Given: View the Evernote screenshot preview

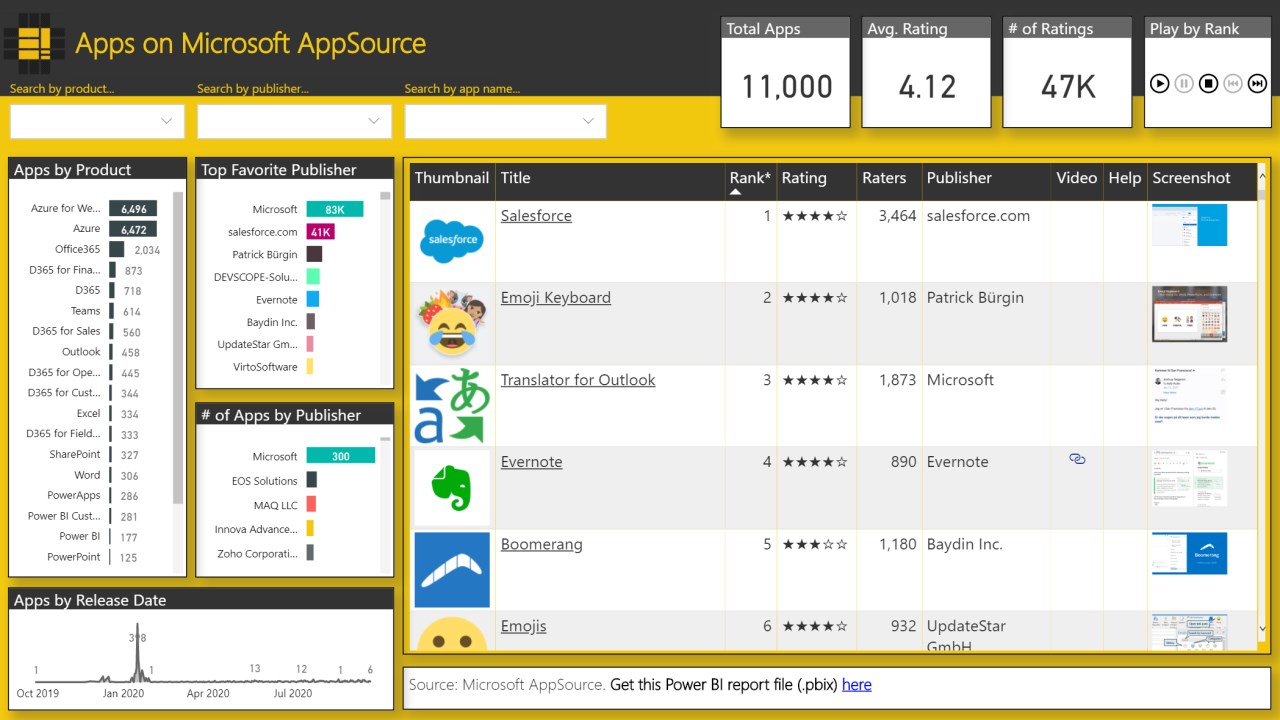Looking at the screenshot, I should pos(1189,478).
